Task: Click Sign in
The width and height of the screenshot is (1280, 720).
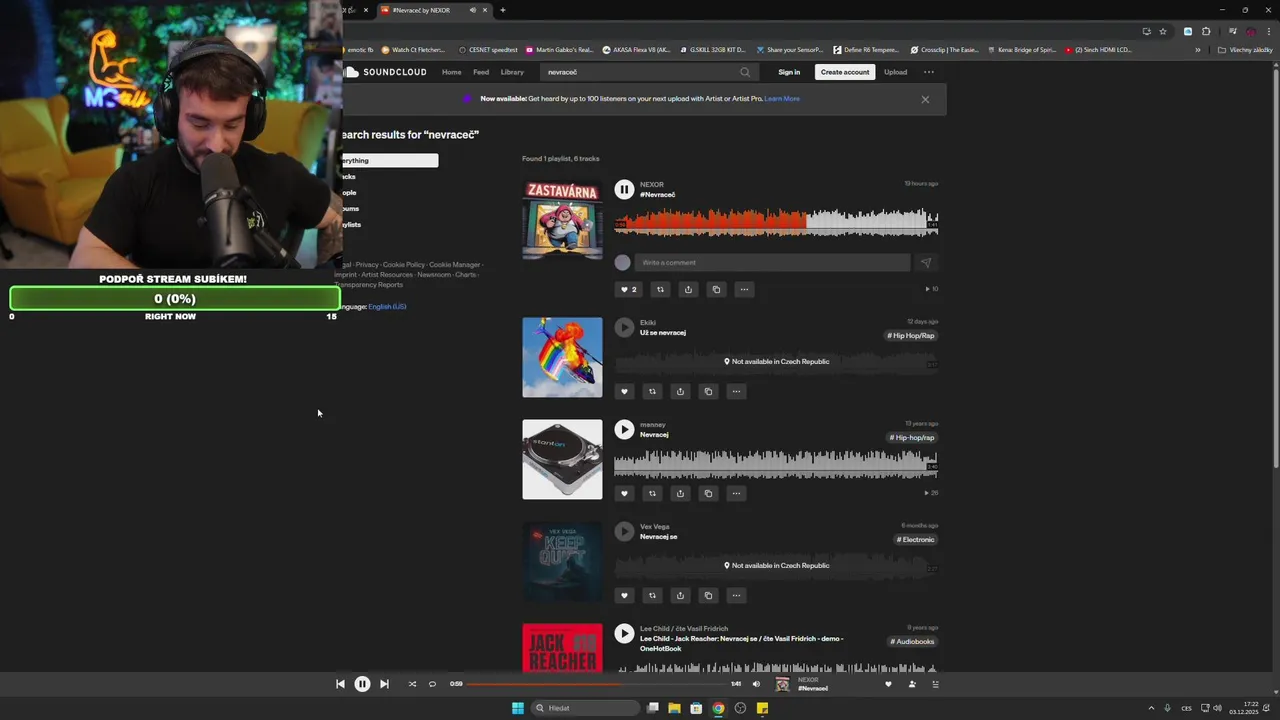Action: tap(789, 72)
